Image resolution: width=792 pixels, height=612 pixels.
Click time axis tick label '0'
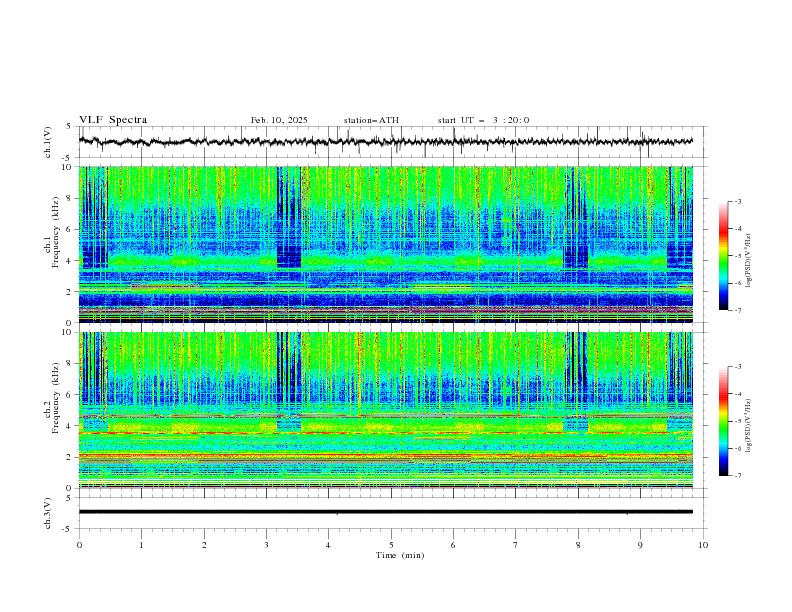(x=79, y=545)
